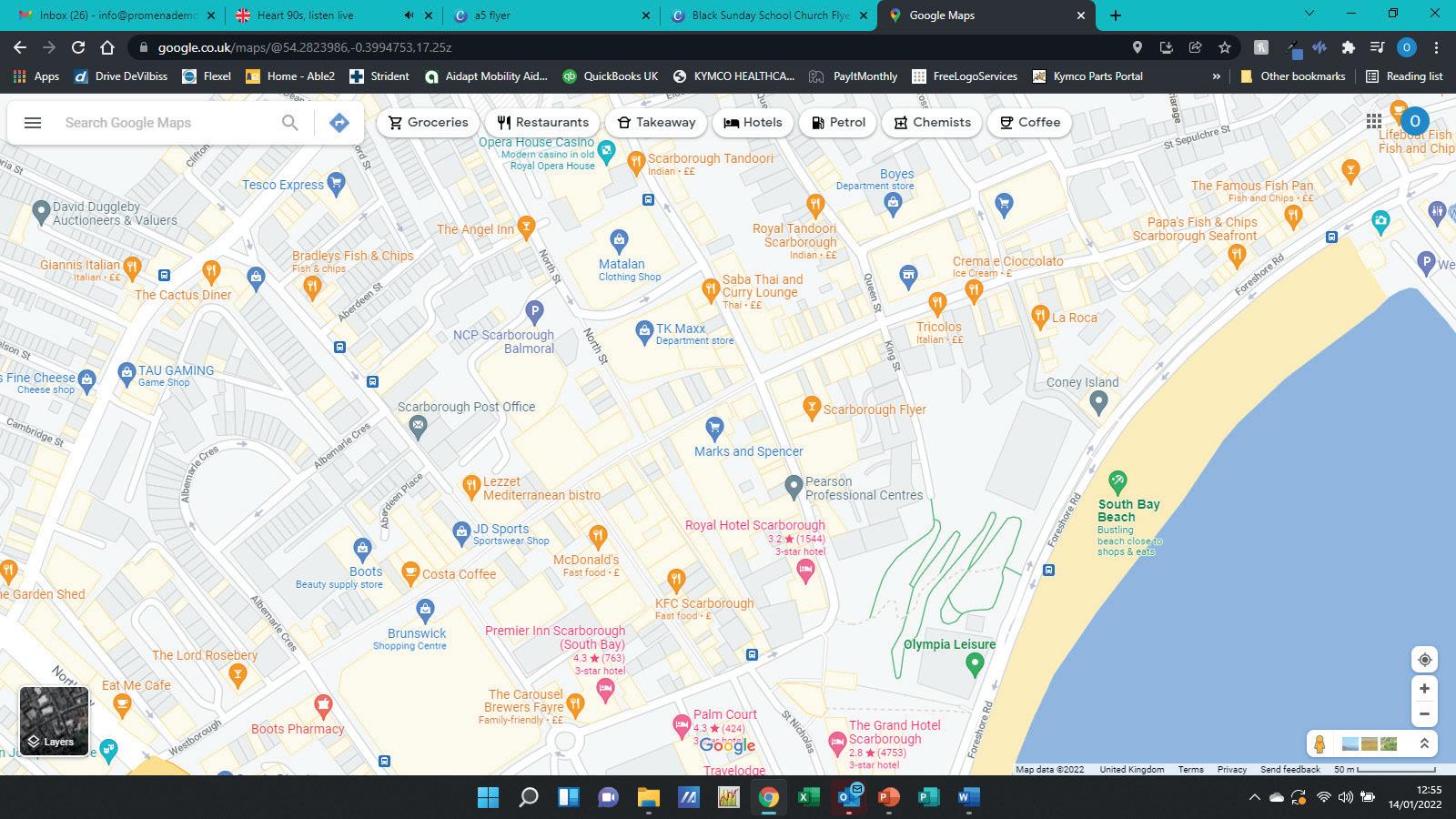Viewport: 1456px width, 819px height.
Task: Select the McDonald's restaurant pin
Action: pyautogui.click(x=598, y=536)
